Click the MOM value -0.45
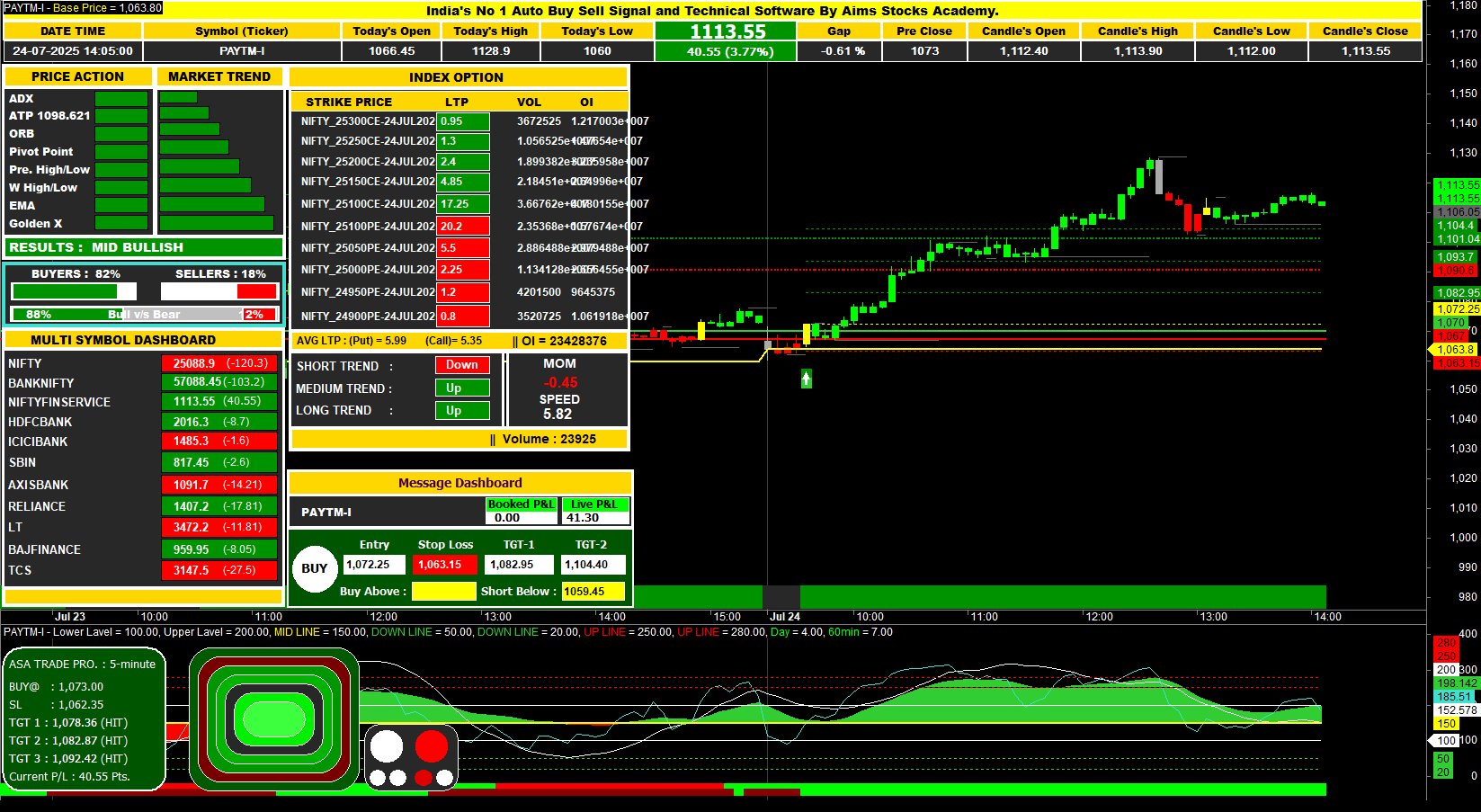Image resolution: width=1481 pixels, height=812 pixels. [x=560, y=383]
